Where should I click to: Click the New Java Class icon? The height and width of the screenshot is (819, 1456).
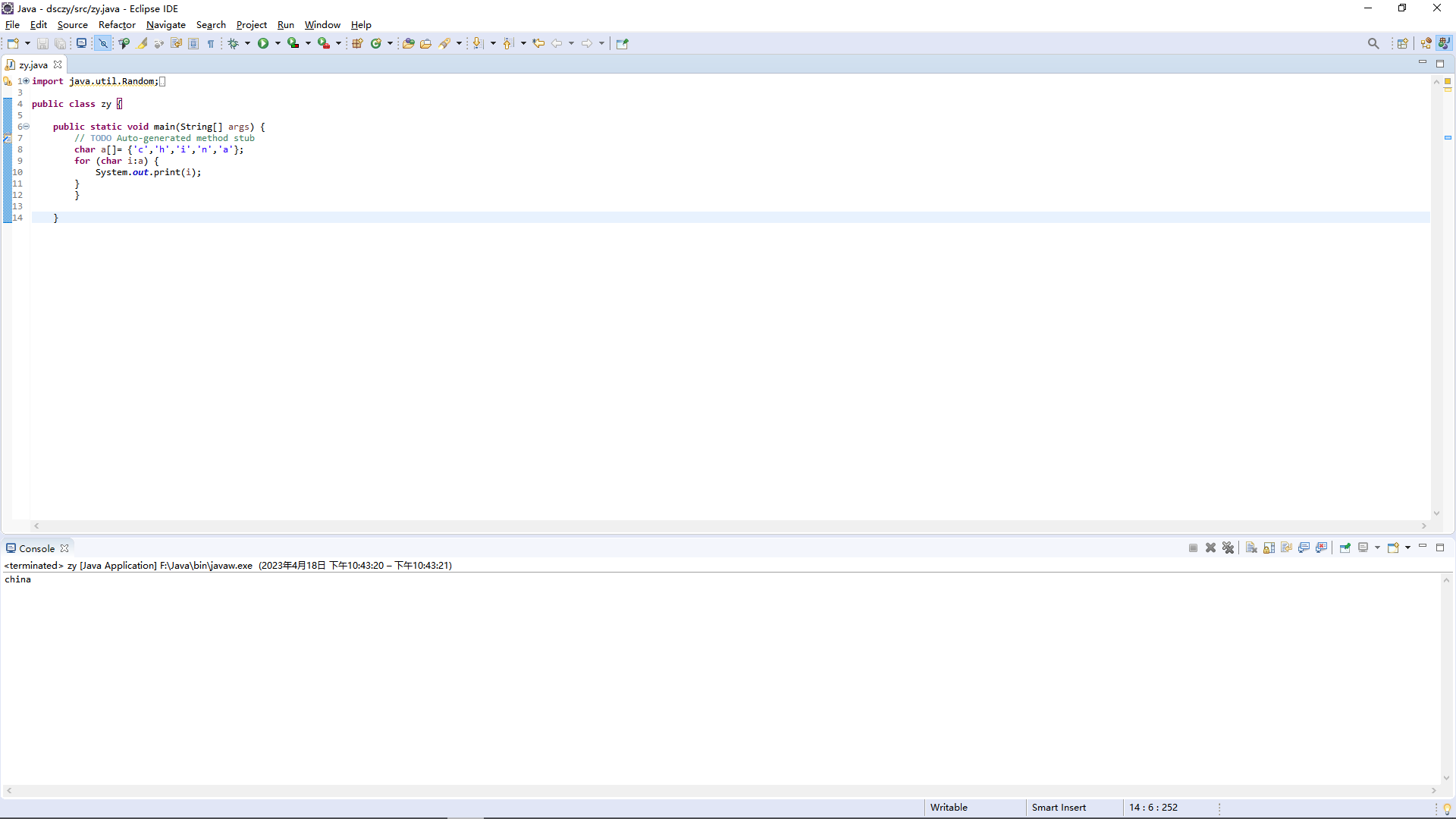point(375,43)
